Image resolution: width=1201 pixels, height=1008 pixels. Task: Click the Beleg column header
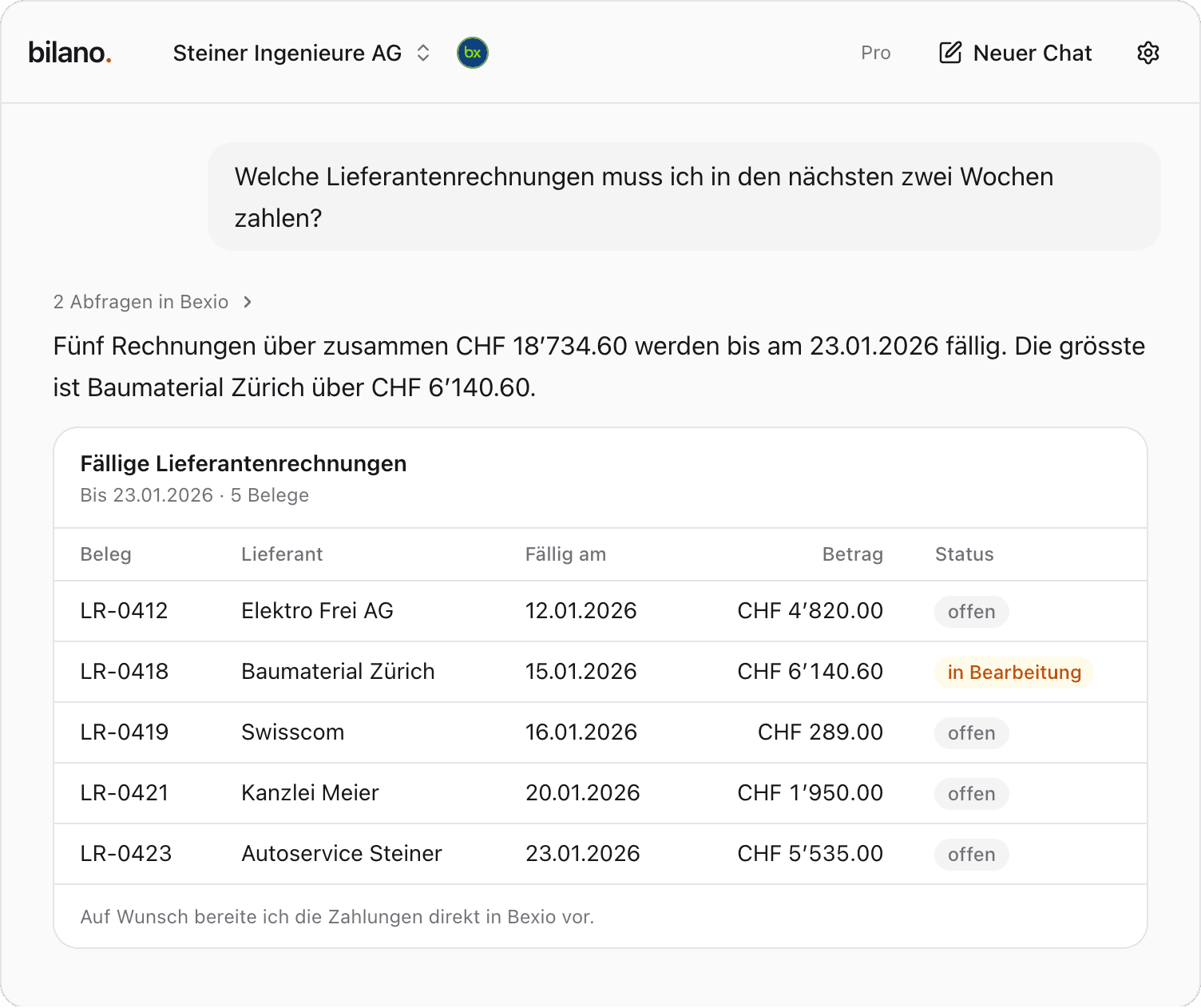[105, 554]
